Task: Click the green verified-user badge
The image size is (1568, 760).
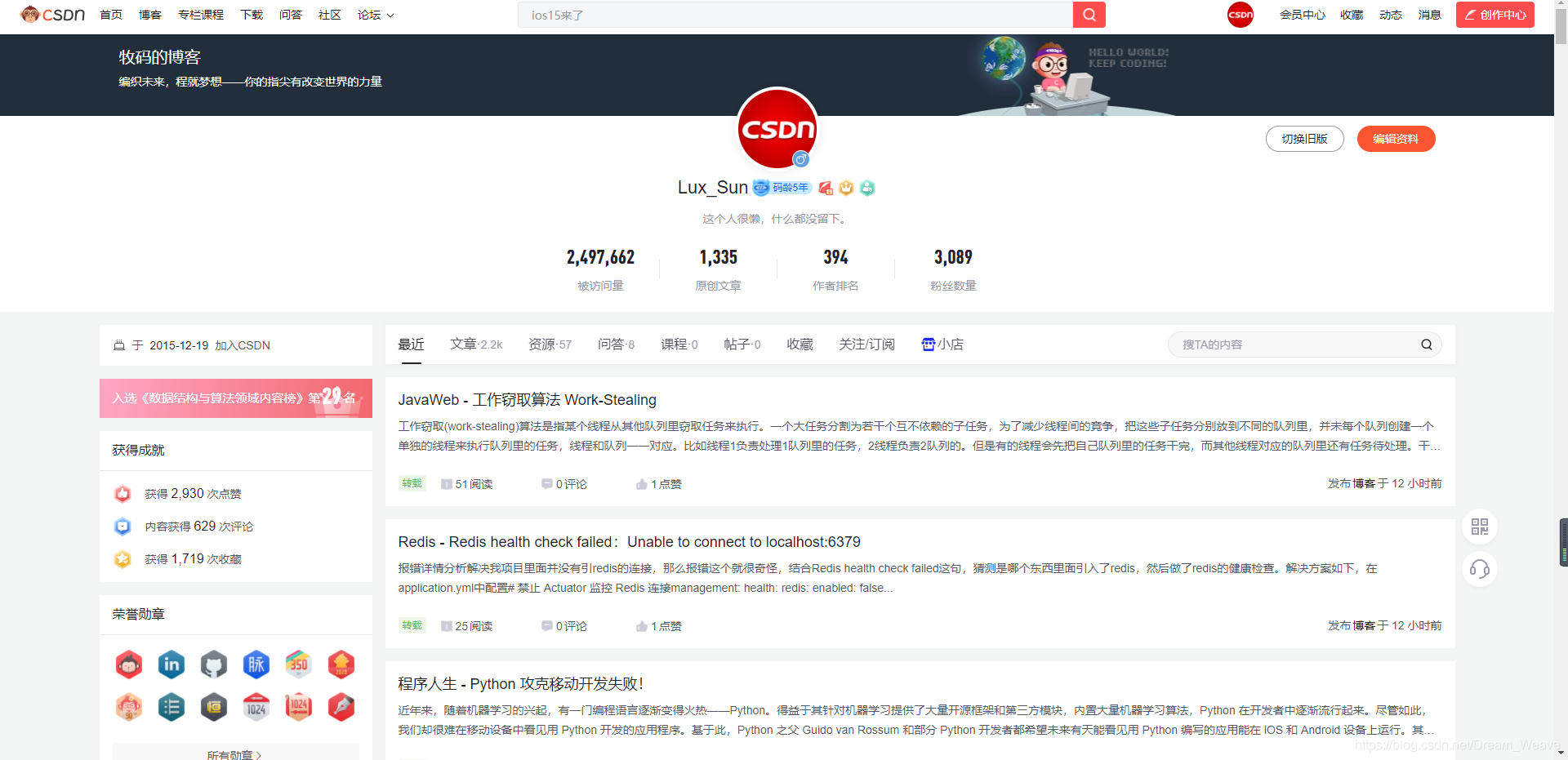Action: (x=867, y=188)
